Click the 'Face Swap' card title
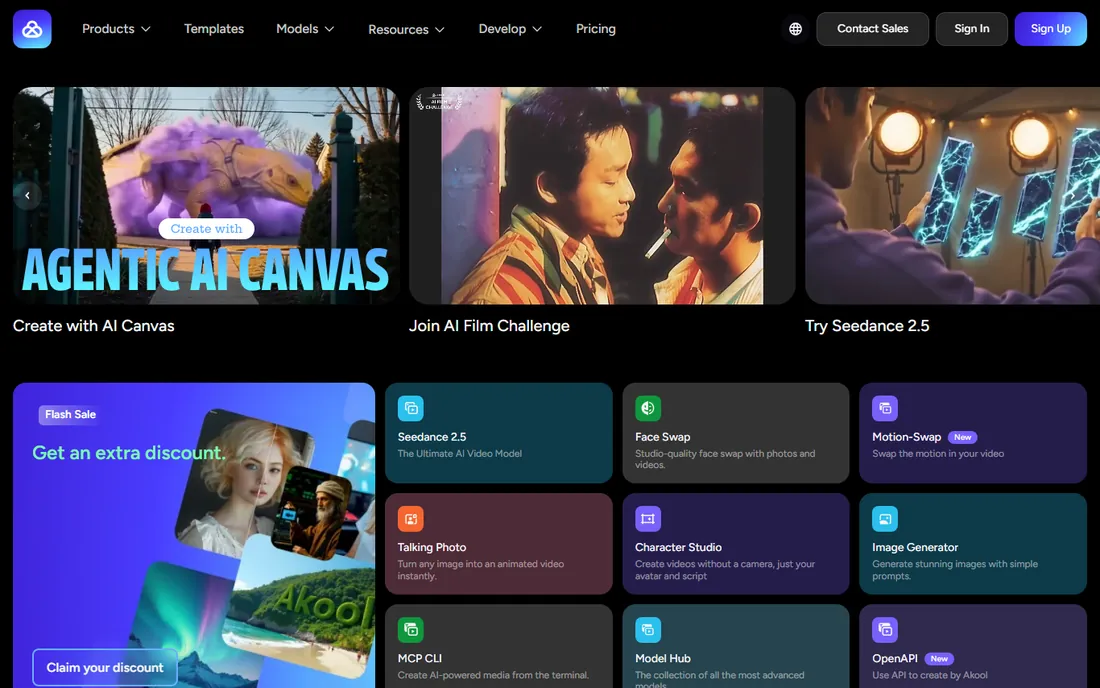The width and height of the screenshot is (1100, 688). click(662, 437)
